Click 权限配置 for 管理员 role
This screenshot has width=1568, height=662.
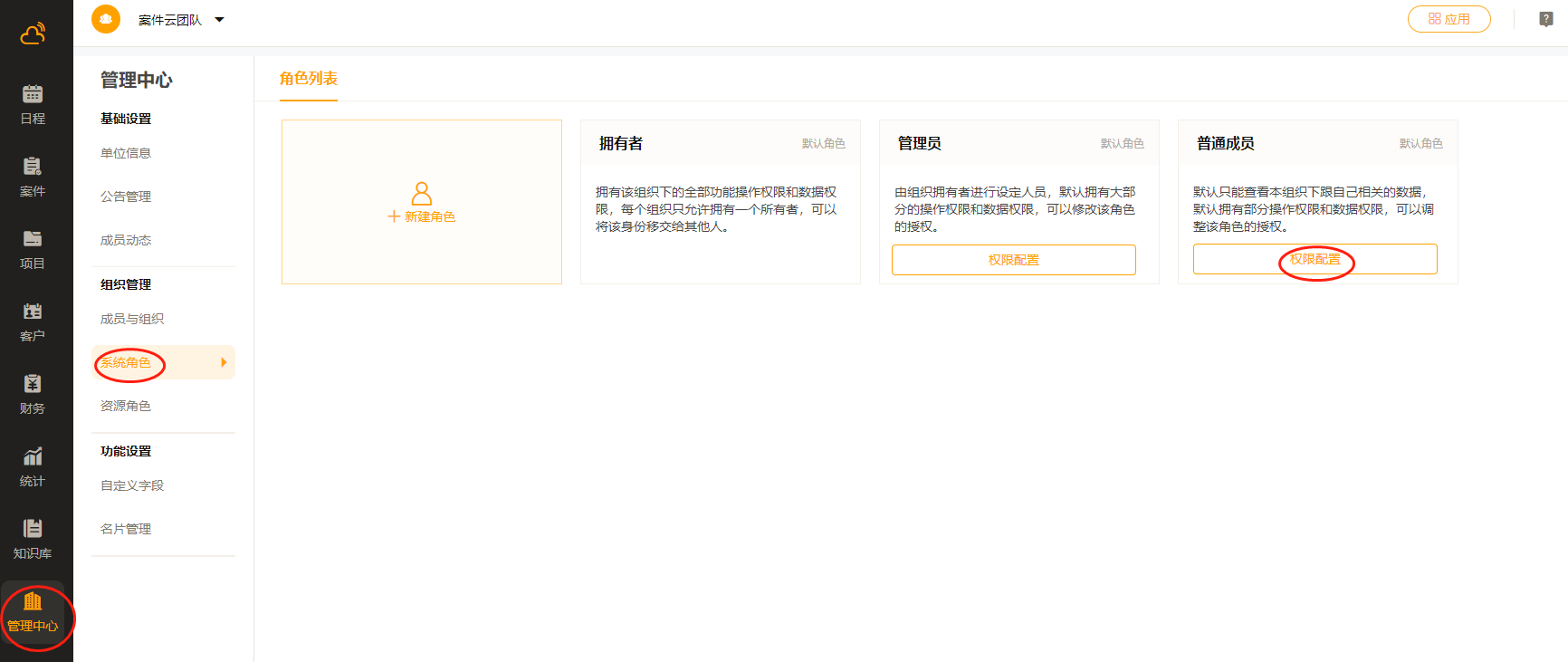(1013, 260)
